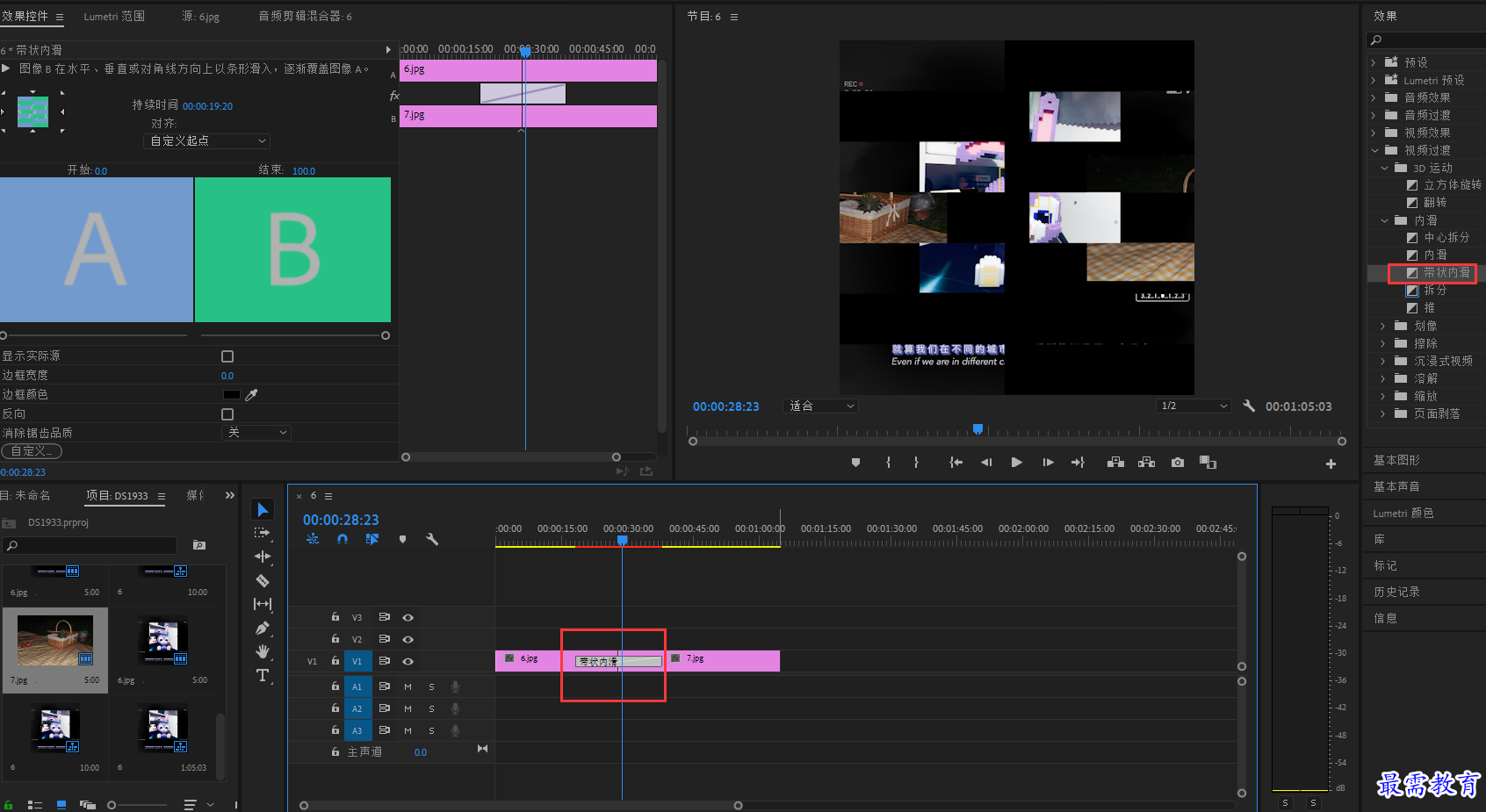Mark Out point in program monitor
This screenshot has width=1486, height=812.
(916, 463)
